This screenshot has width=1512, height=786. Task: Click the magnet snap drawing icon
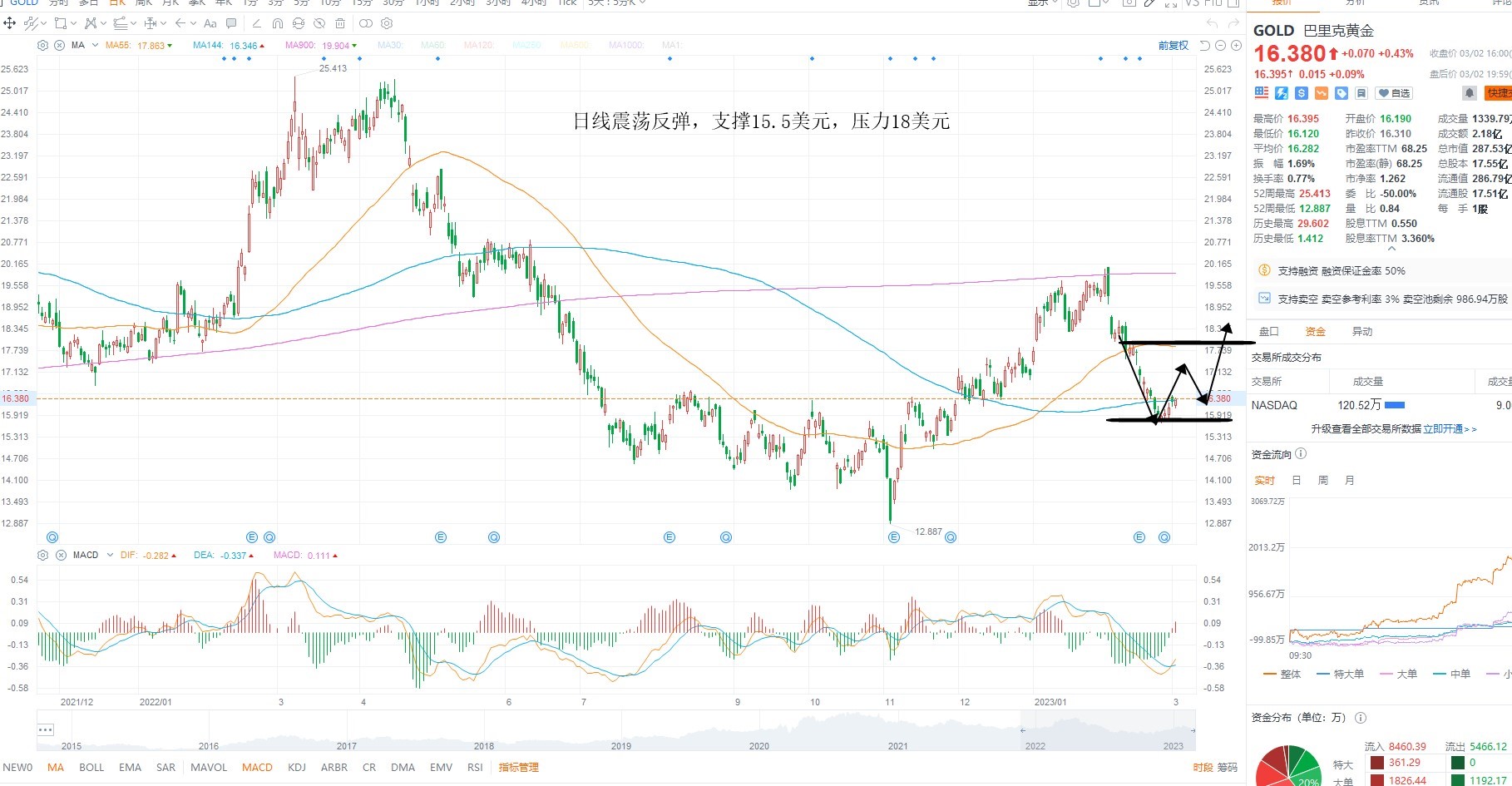coord(278,23)
